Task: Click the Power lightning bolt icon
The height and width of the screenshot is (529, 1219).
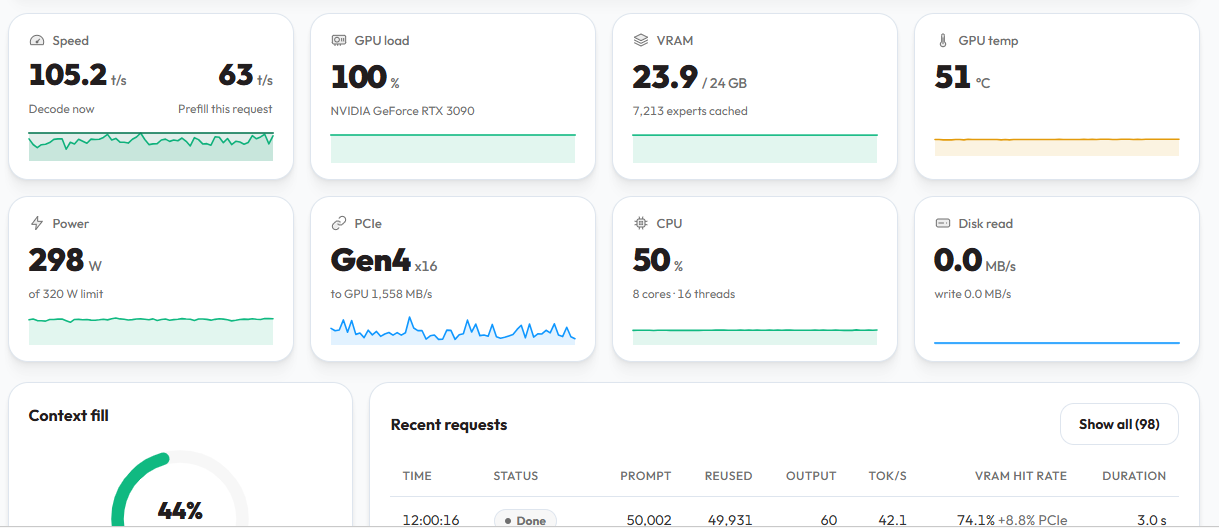Action: click(x=37, y=224)
